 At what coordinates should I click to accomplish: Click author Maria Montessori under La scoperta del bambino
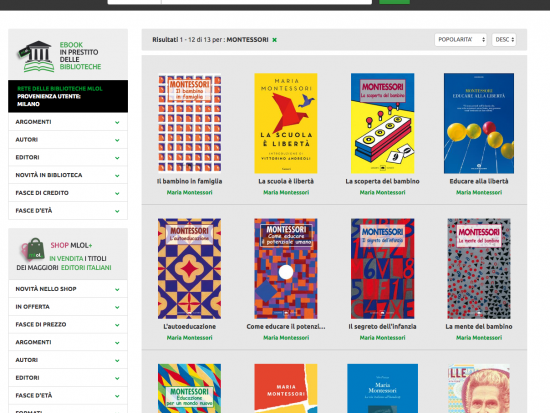pos(382,192)
